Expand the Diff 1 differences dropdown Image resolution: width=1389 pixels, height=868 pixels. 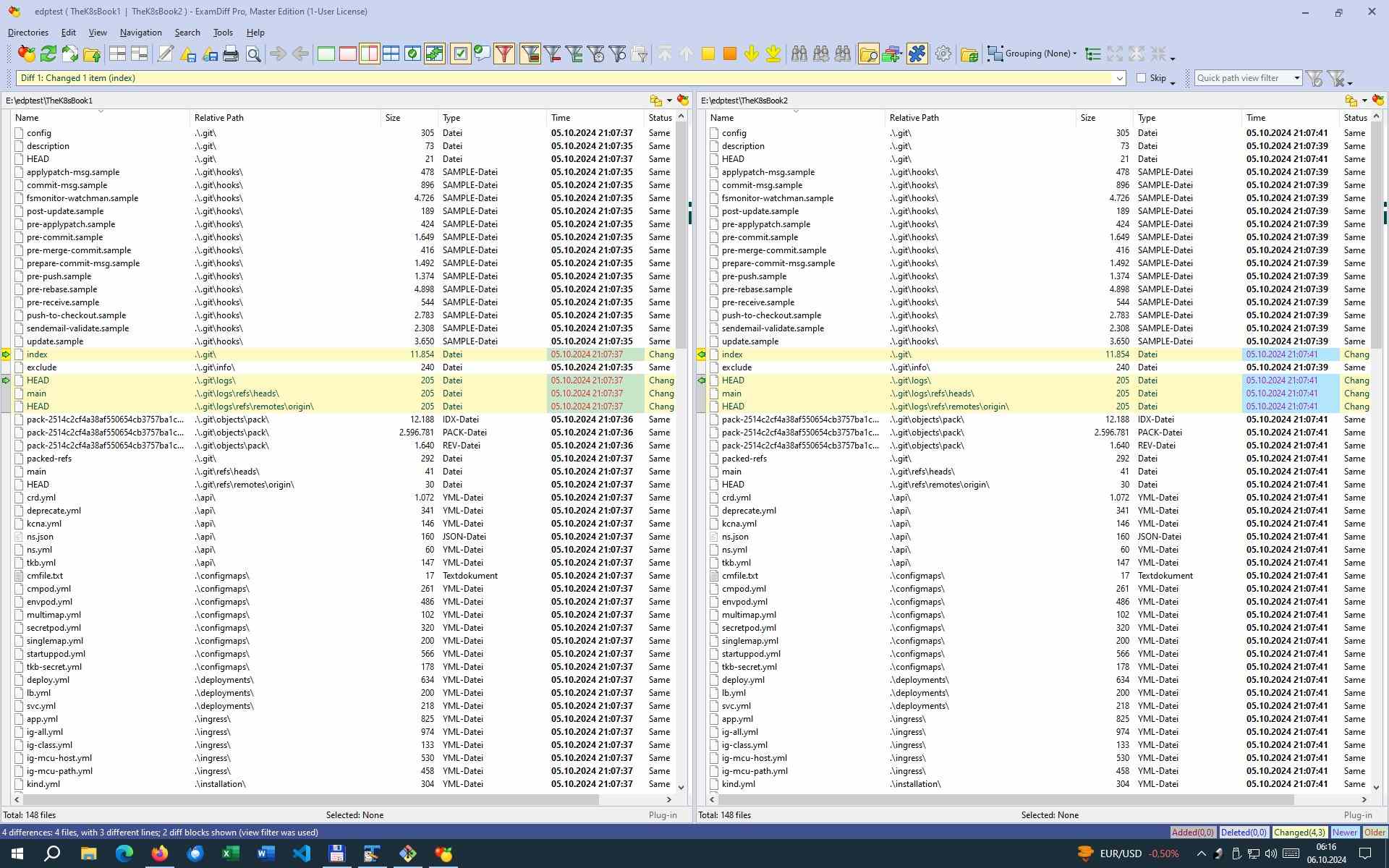click(1120, 78)
